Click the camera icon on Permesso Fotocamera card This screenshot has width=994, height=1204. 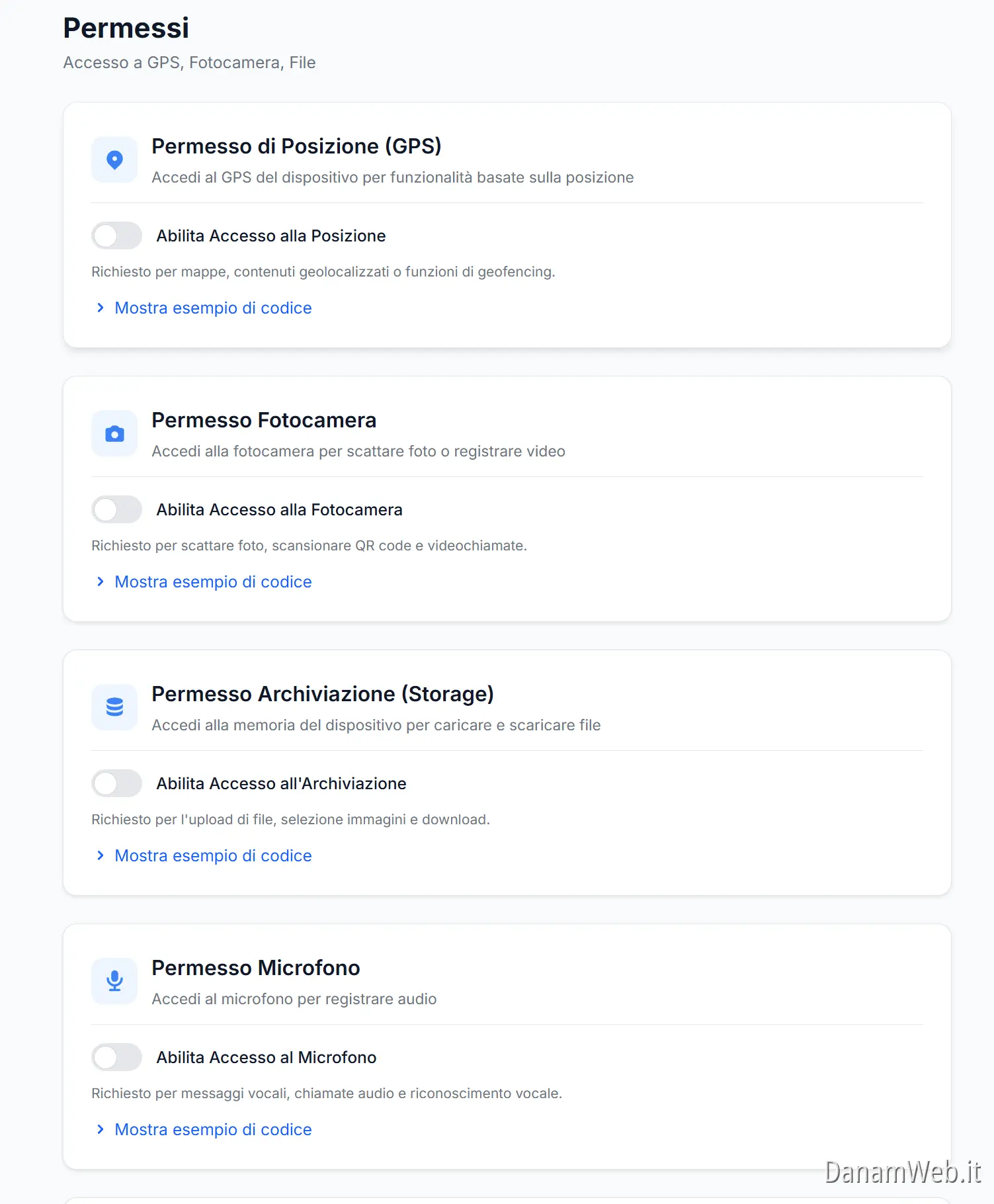(114, 433)
